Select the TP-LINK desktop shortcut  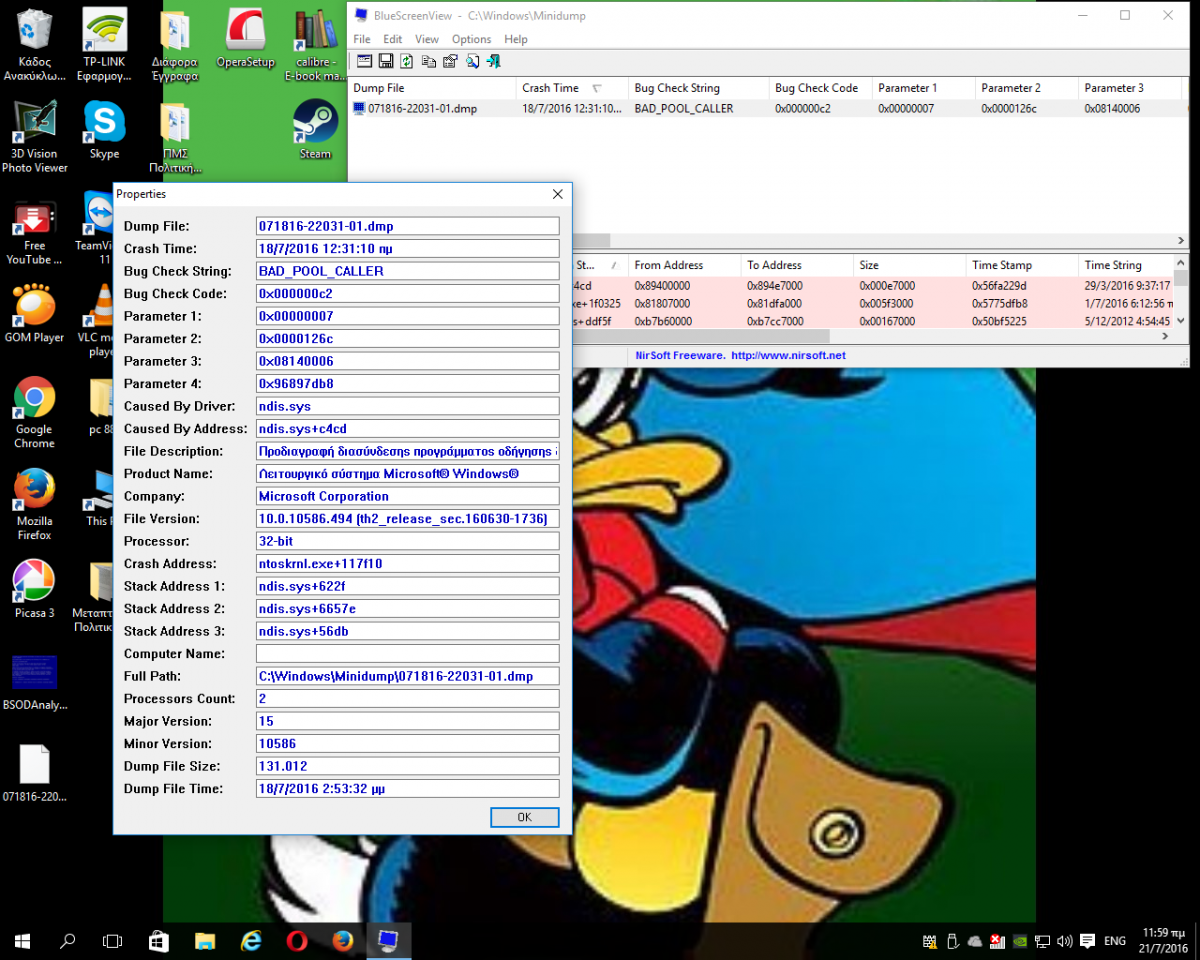[104, 45]
